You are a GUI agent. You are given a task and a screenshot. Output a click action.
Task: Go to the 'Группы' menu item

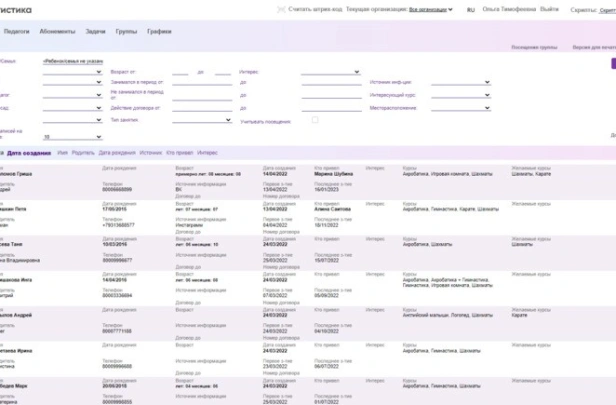point(126,32)
